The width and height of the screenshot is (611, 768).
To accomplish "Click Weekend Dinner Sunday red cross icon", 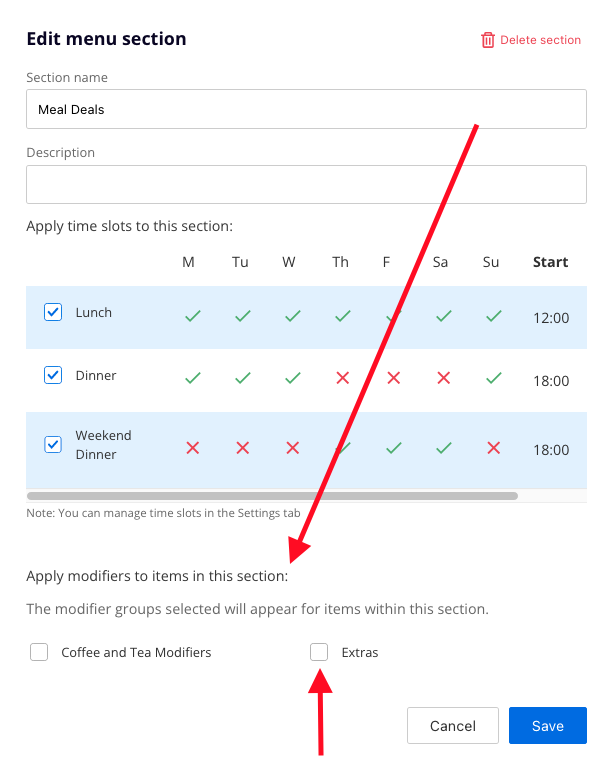I will [493, 448].
